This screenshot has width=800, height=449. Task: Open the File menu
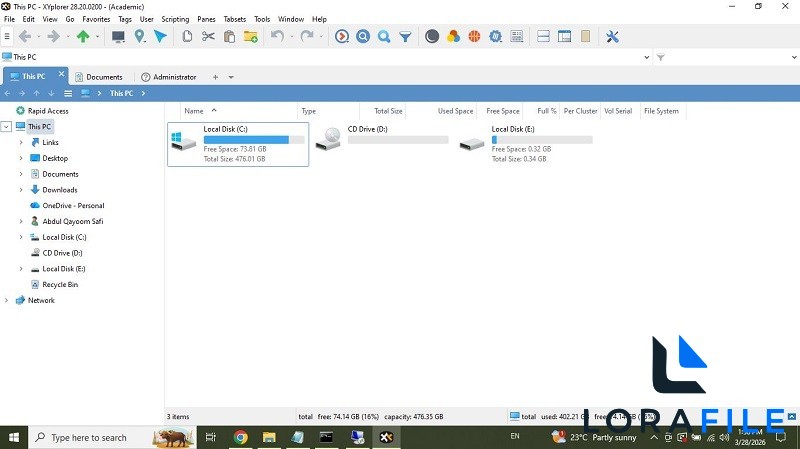click(x=9, y=19)
